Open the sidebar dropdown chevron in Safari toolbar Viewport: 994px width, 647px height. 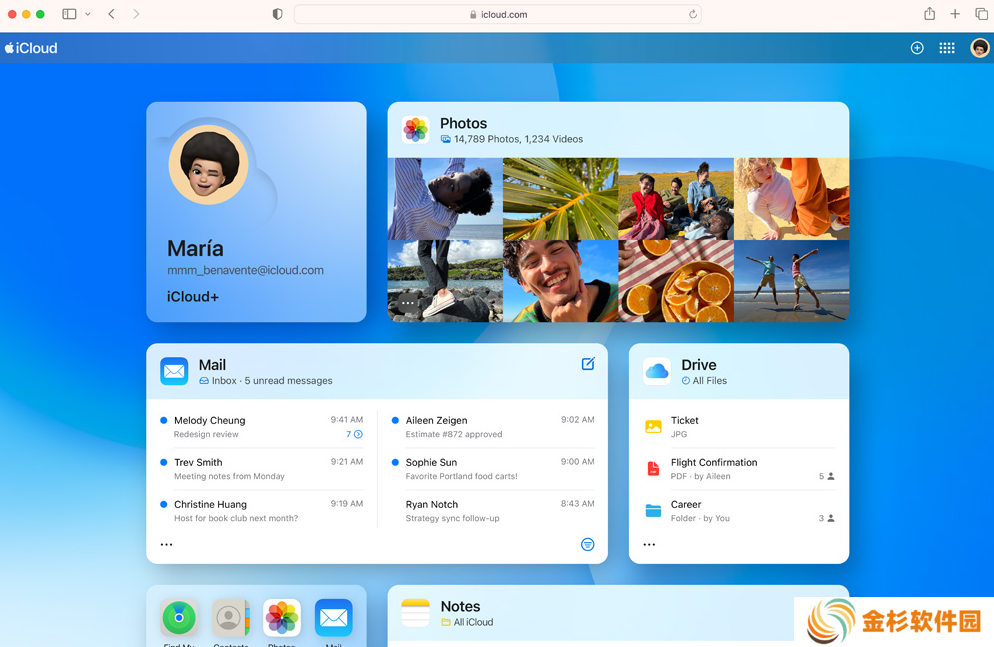(87, 14)
